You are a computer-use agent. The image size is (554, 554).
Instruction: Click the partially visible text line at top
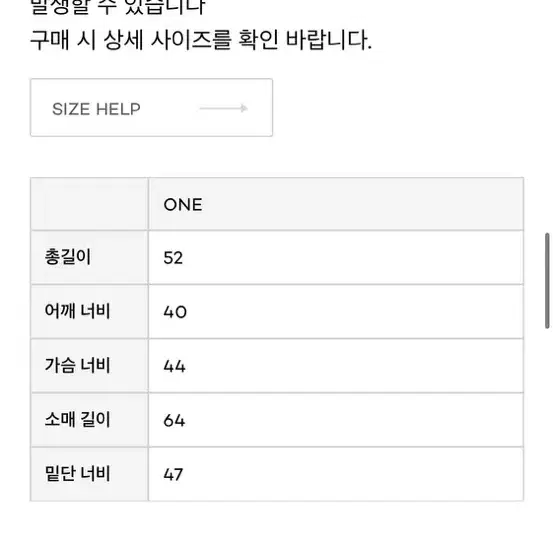[x=118, y=6]
